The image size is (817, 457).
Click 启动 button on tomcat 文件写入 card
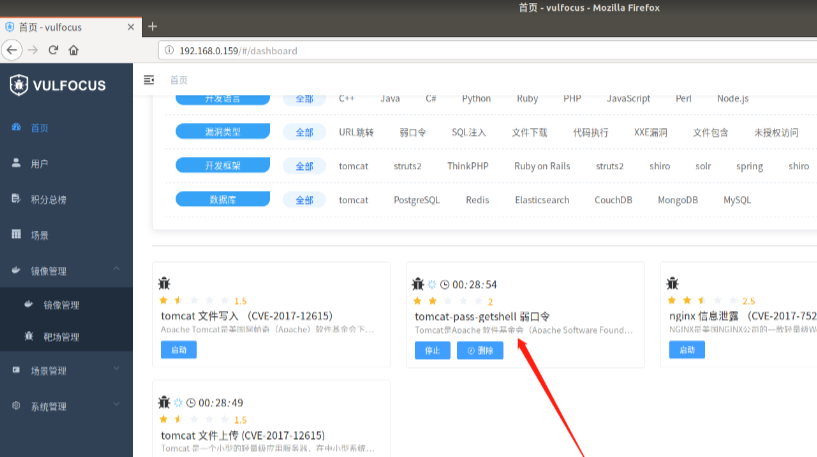[178, 350]
